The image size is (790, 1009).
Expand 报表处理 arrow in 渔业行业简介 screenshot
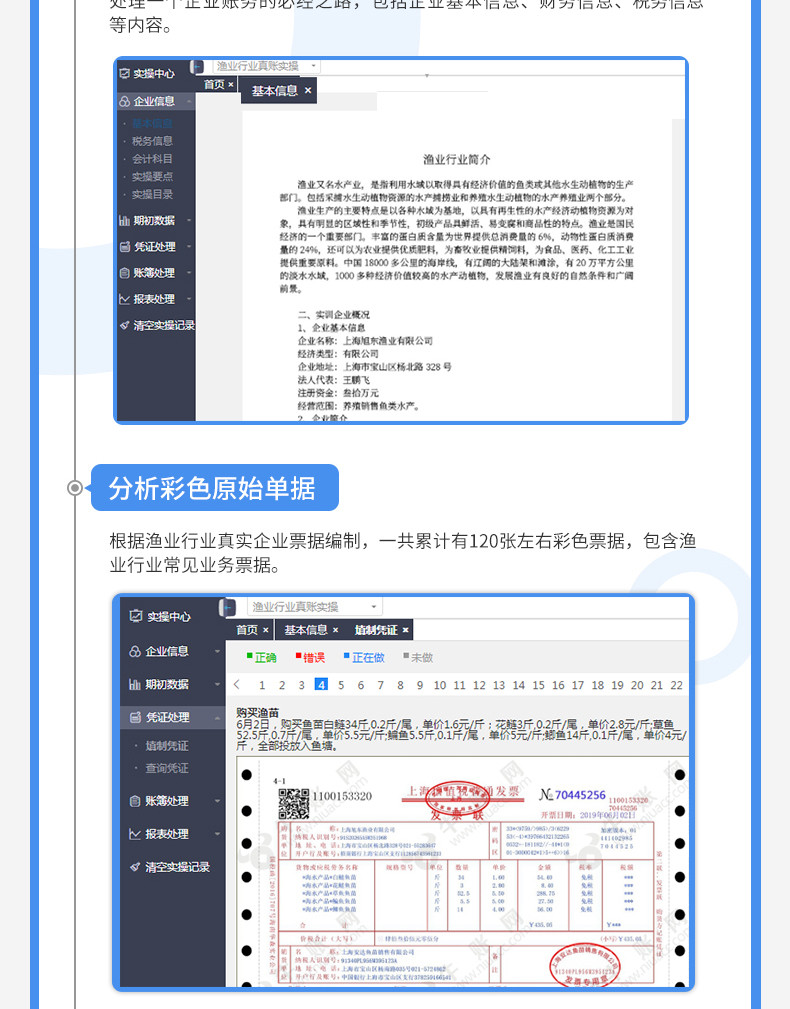tap(189, 299)
